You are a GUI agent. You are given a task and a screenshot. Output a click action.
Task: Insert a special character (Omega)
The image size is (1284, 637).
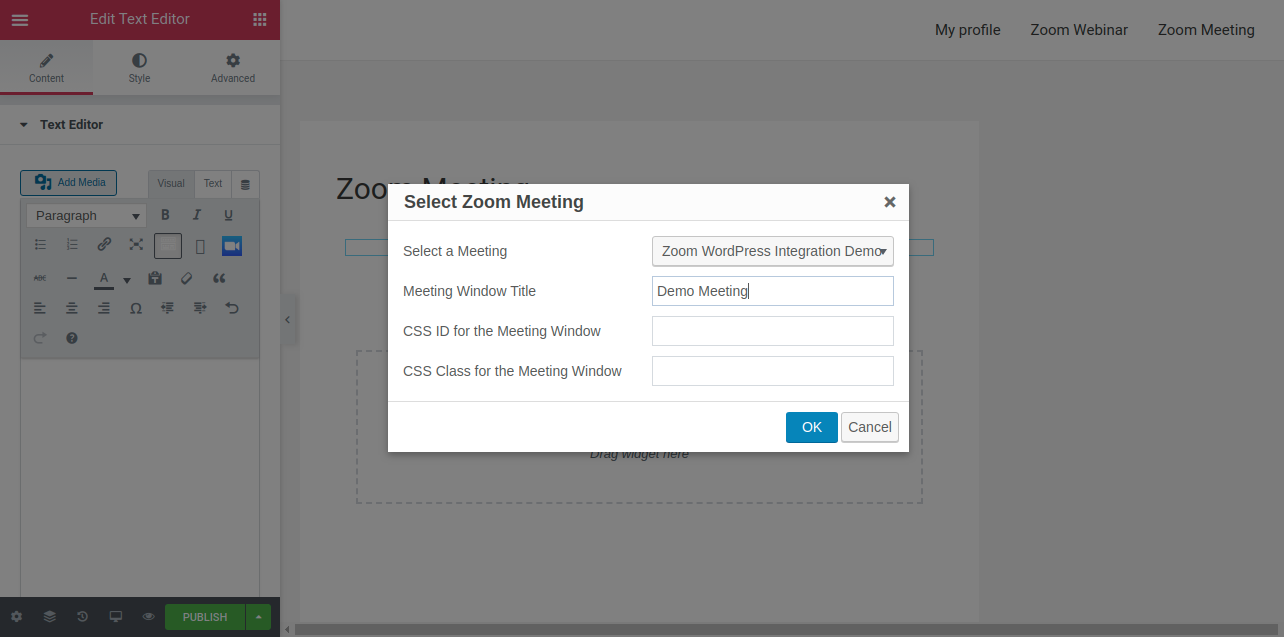point(136,308)
